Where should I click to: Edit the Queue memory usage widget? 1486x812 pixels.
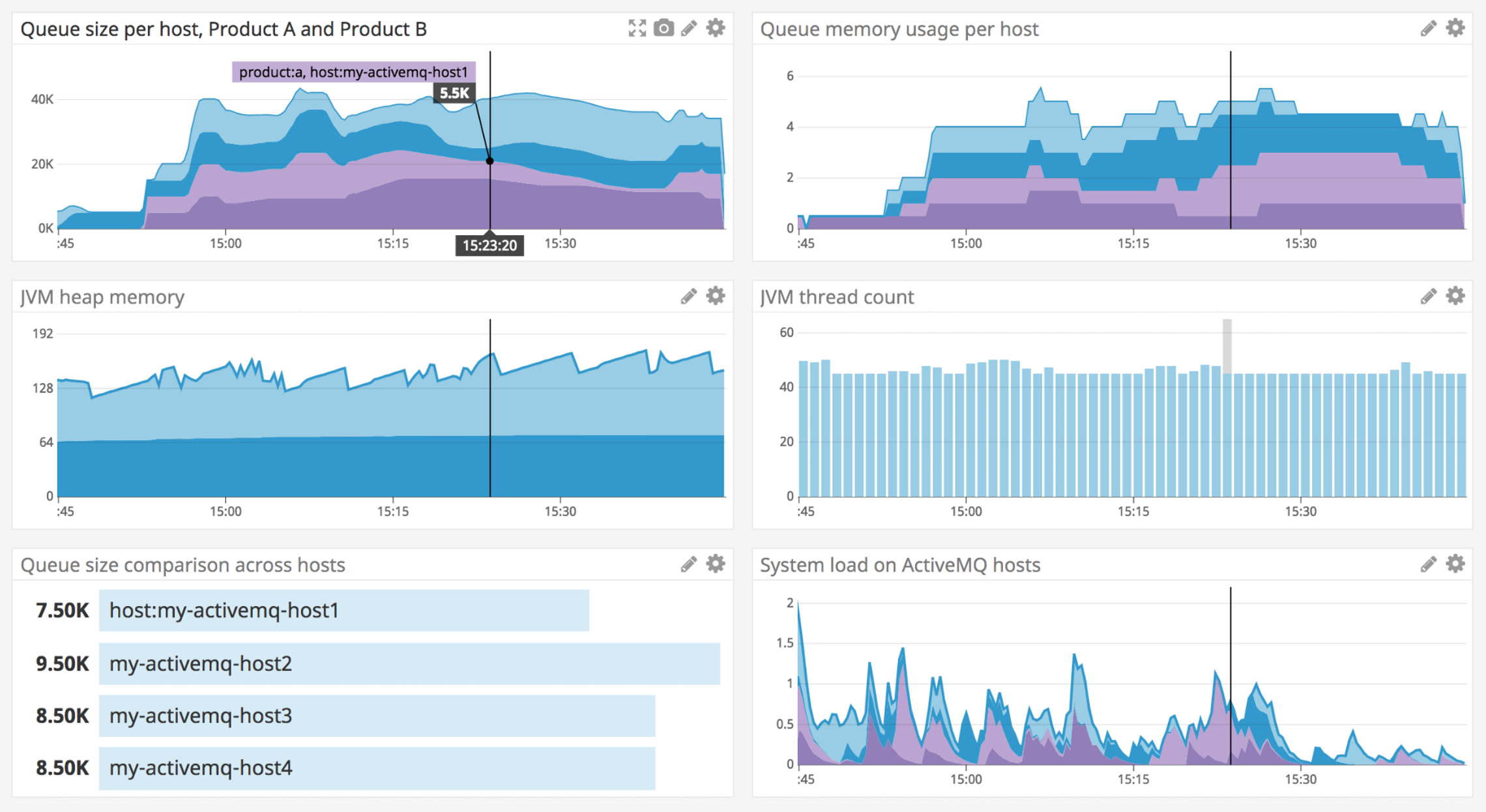pyautogui.click(x=1428, y=27)
